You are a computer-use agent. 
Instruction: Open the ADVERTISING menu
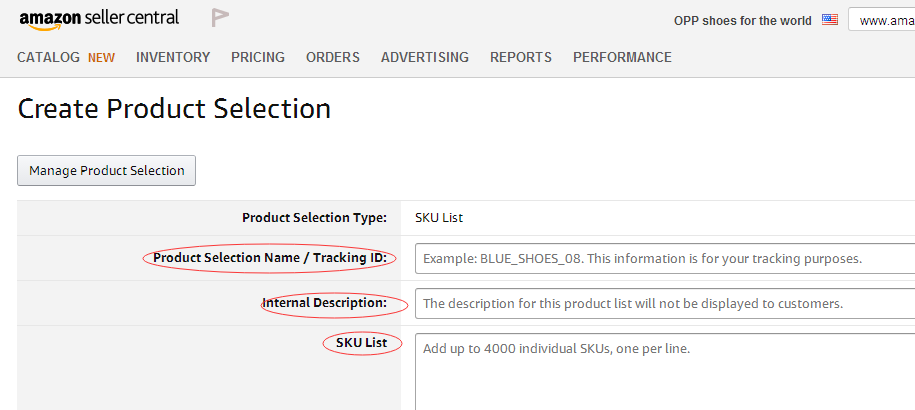pyautogui.click(x=425, y=57)
